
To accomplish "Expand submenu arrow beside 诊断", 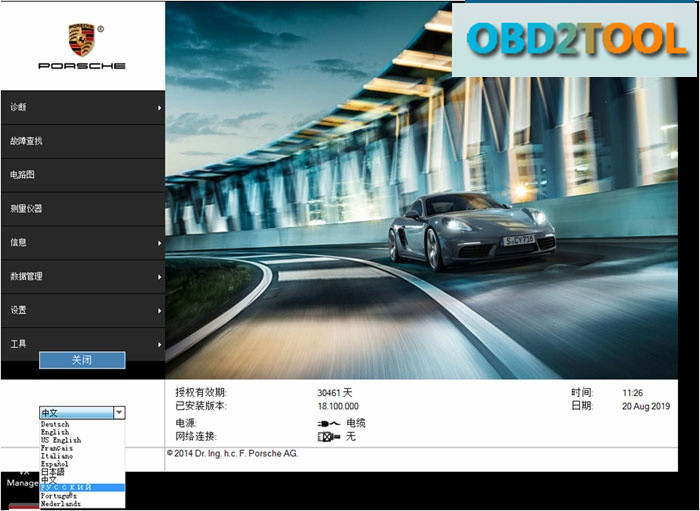I will pos(159,108).
